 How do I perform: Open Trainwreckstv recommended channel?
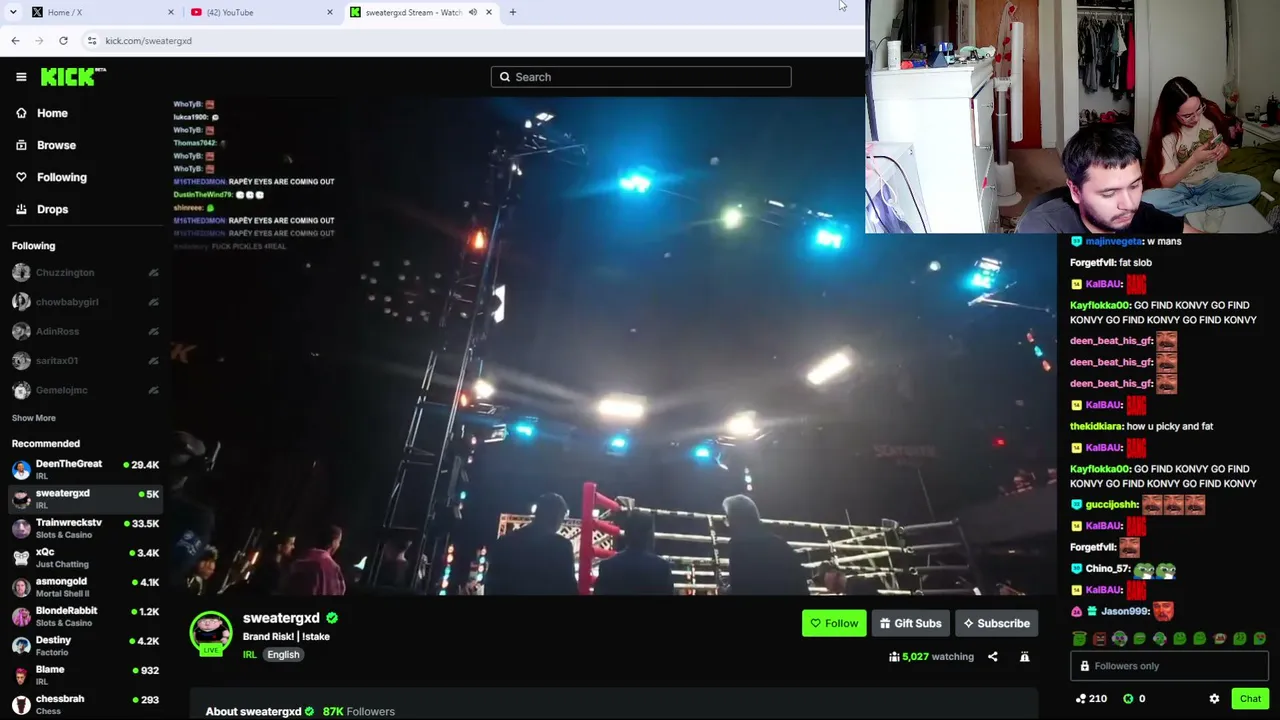coord(85,528)
